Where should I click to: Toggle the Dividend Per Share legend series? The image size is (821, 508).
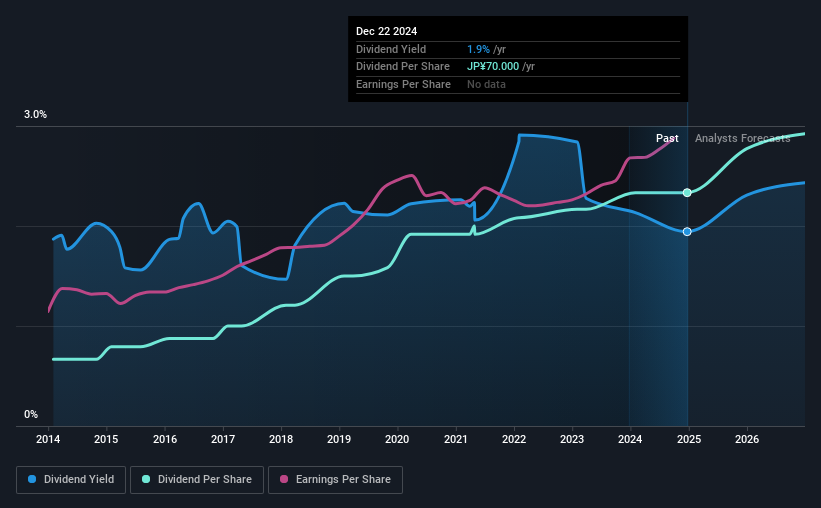(x=197, y=480)
